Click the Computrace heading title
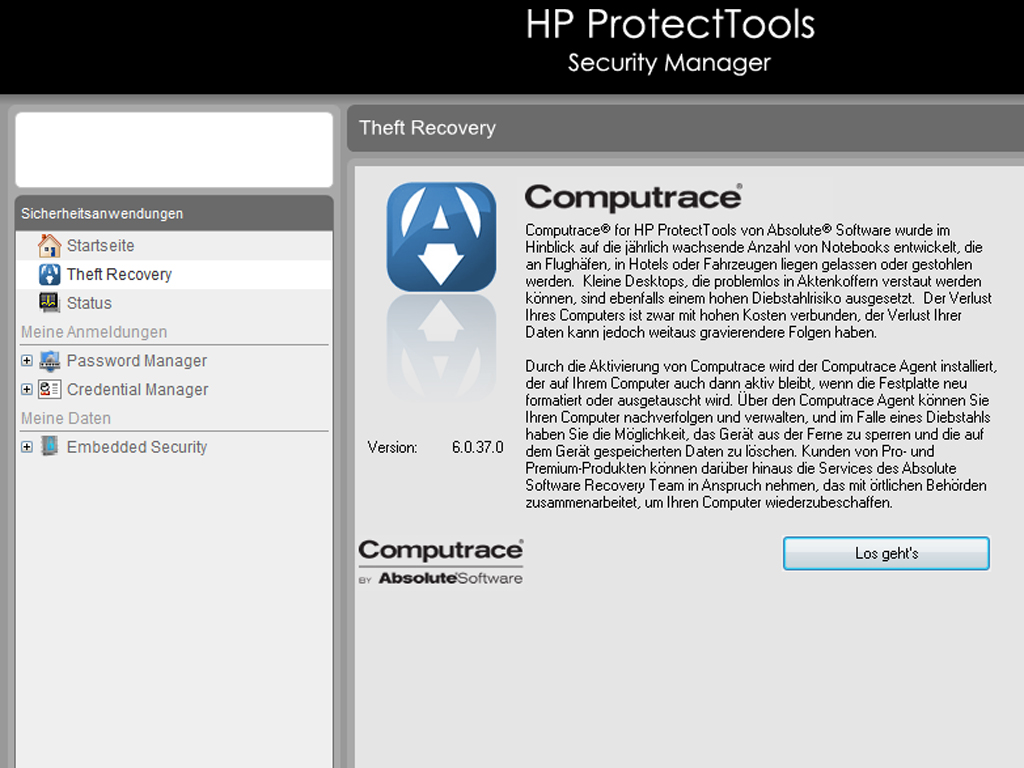 (633, 198)
